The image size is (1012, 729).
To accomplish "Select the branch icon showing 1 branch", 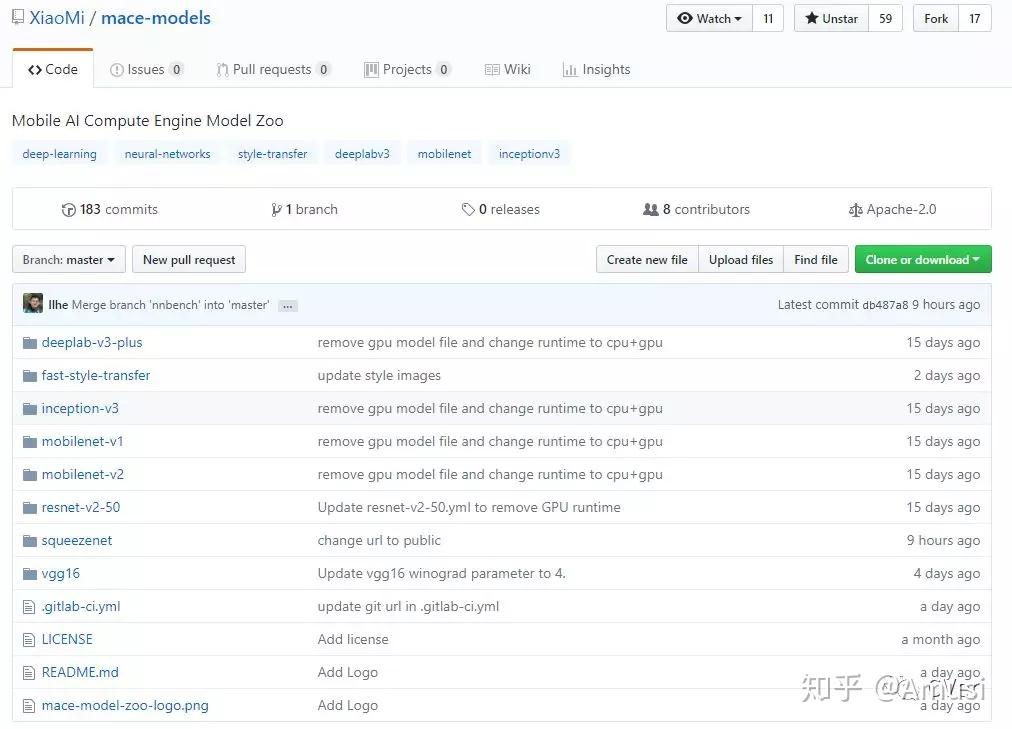I will 278,209.
